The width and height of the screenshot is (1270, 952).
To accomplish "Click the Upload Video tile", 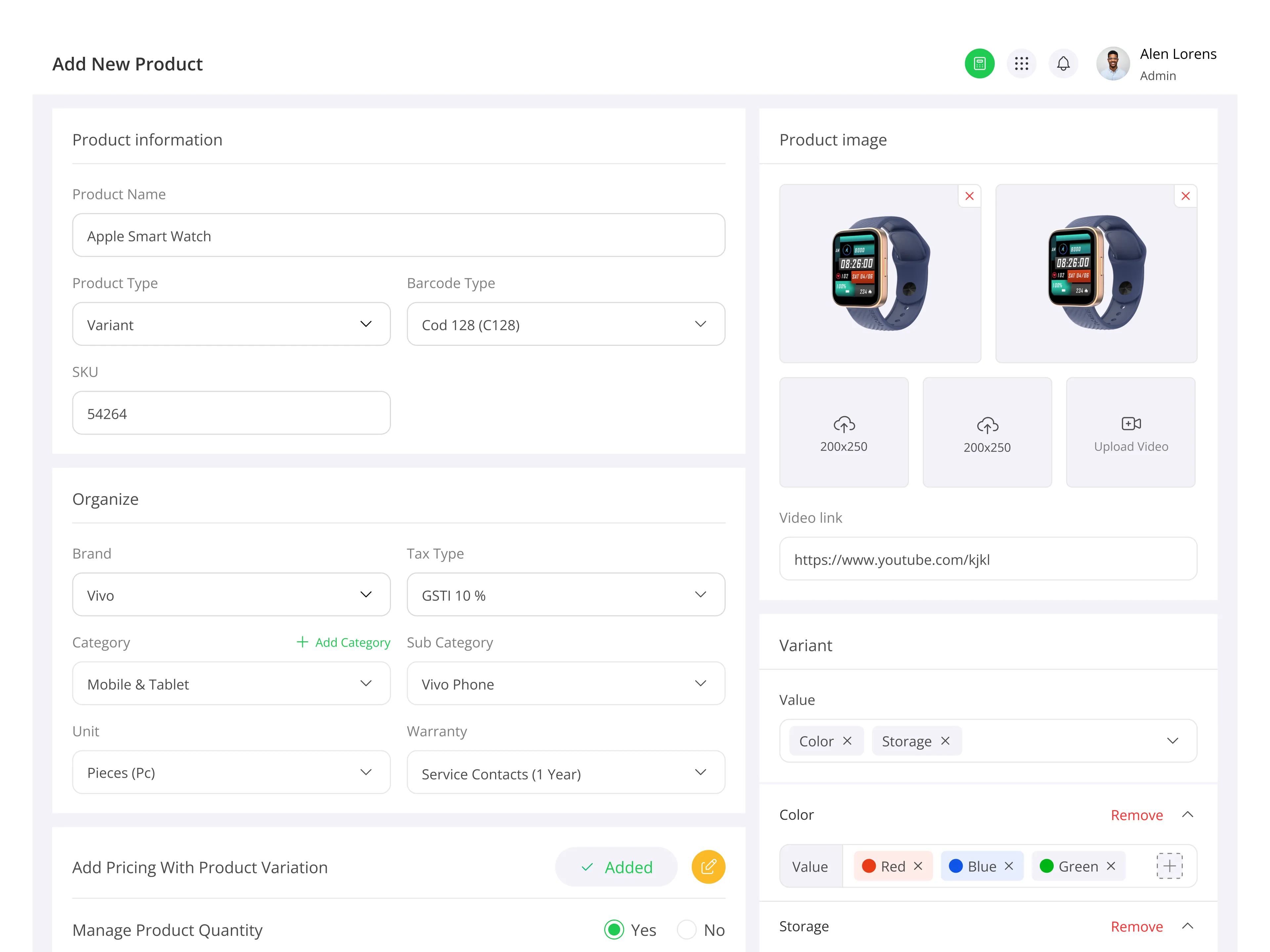I will click(x=1130, y=432).
